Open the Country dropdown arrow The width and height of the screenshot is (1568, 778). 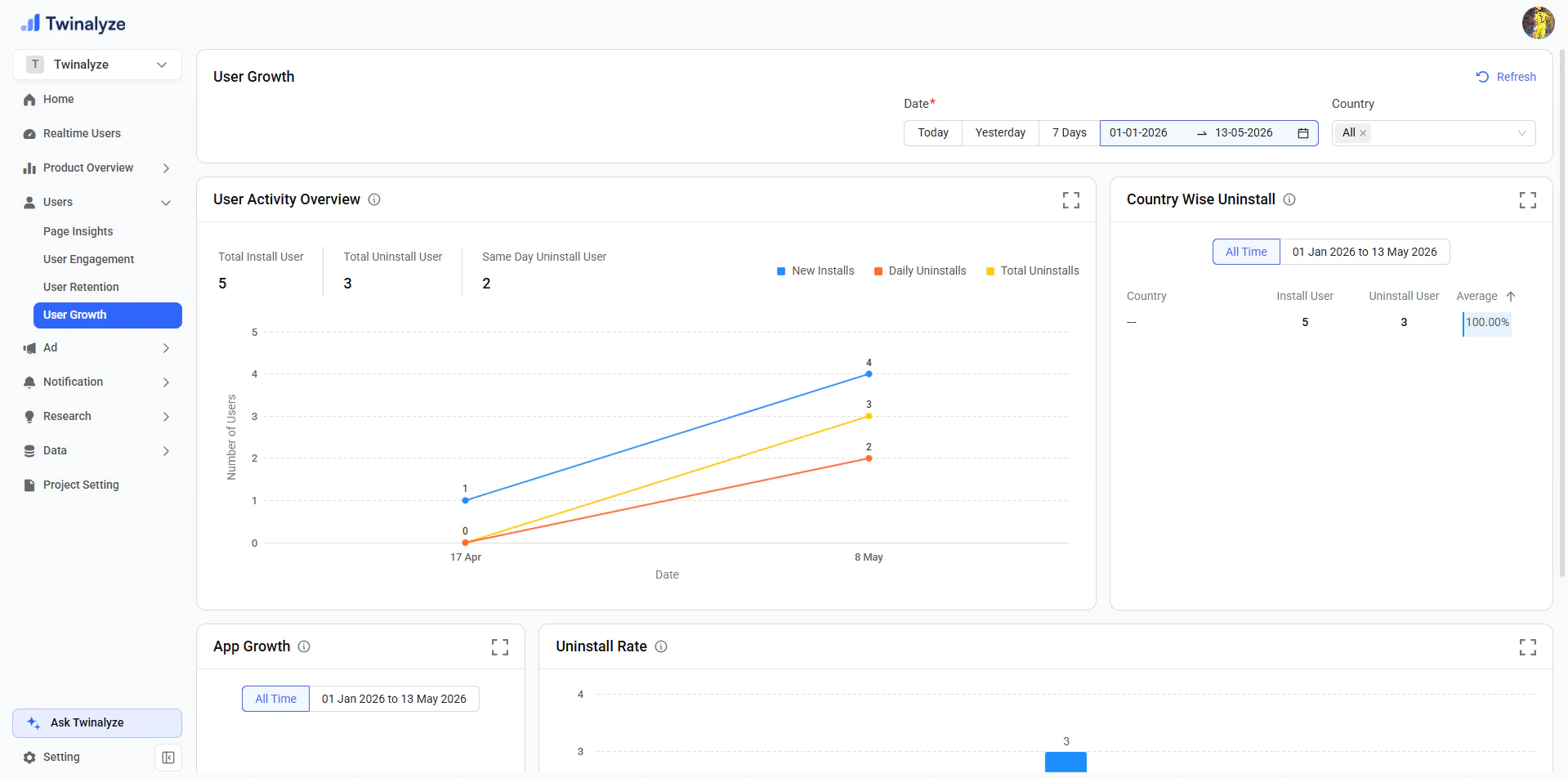point(1521,133)
